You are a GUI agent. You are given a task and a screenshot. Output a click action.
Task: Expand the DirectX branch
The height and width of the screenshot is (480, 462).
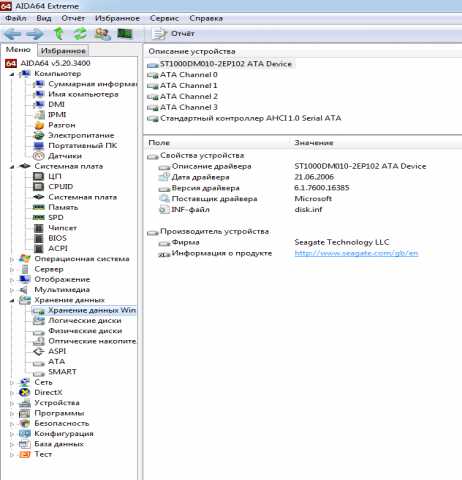click(x=12, y=393)
